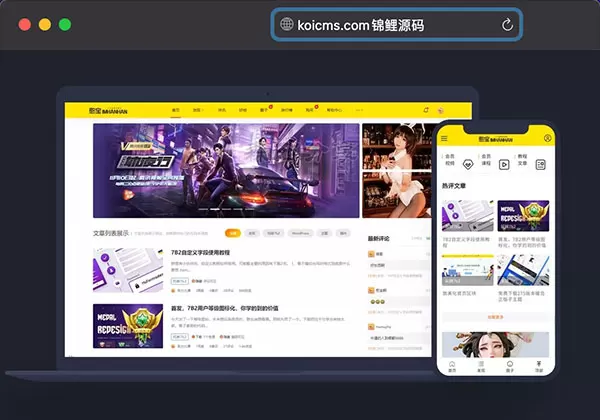Click the category tag under first article
This screenshot has width=600, height=420.
click(x=179, y=281)
